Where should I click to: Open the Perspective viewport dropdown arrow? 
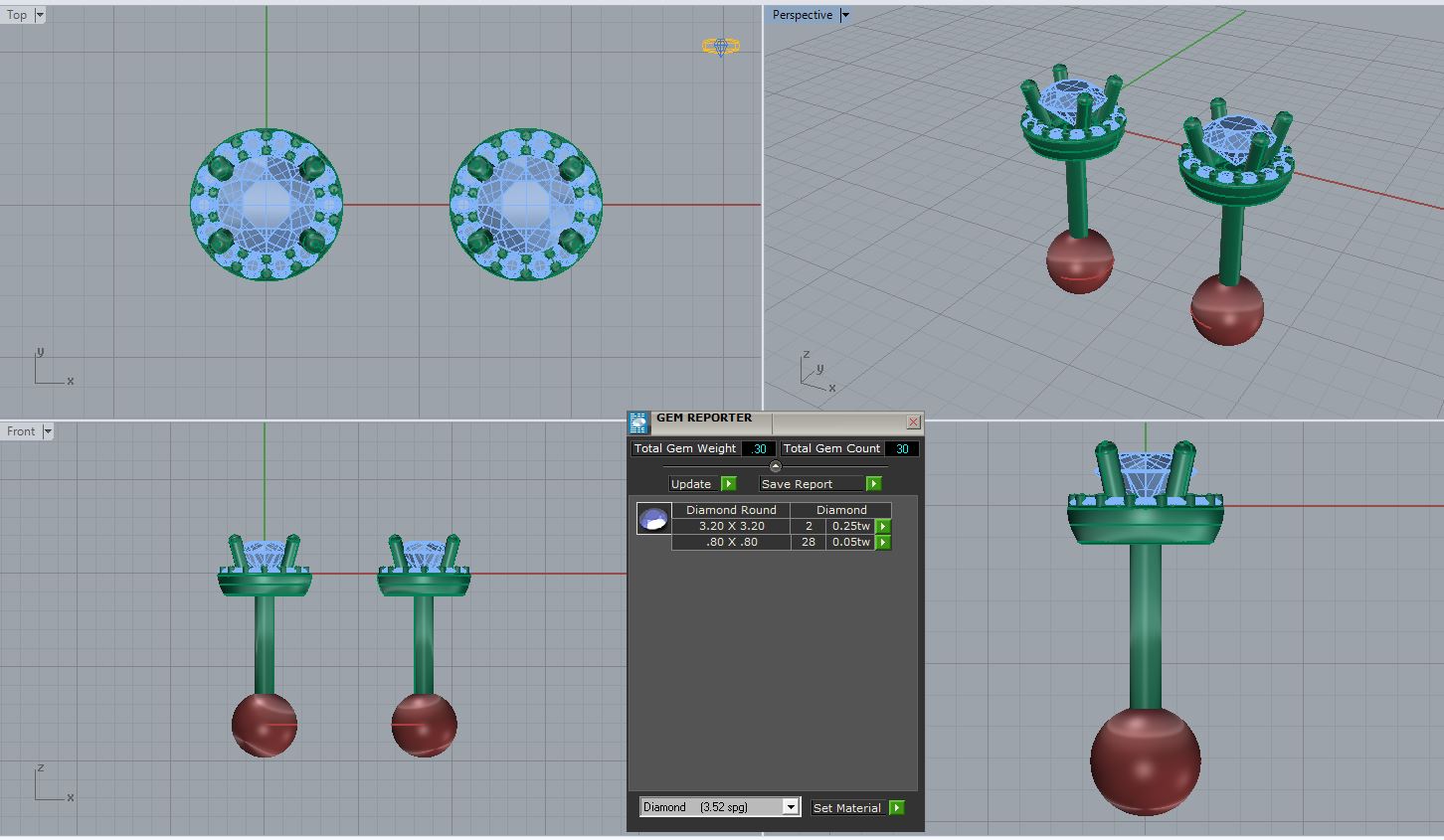(845, 15)
